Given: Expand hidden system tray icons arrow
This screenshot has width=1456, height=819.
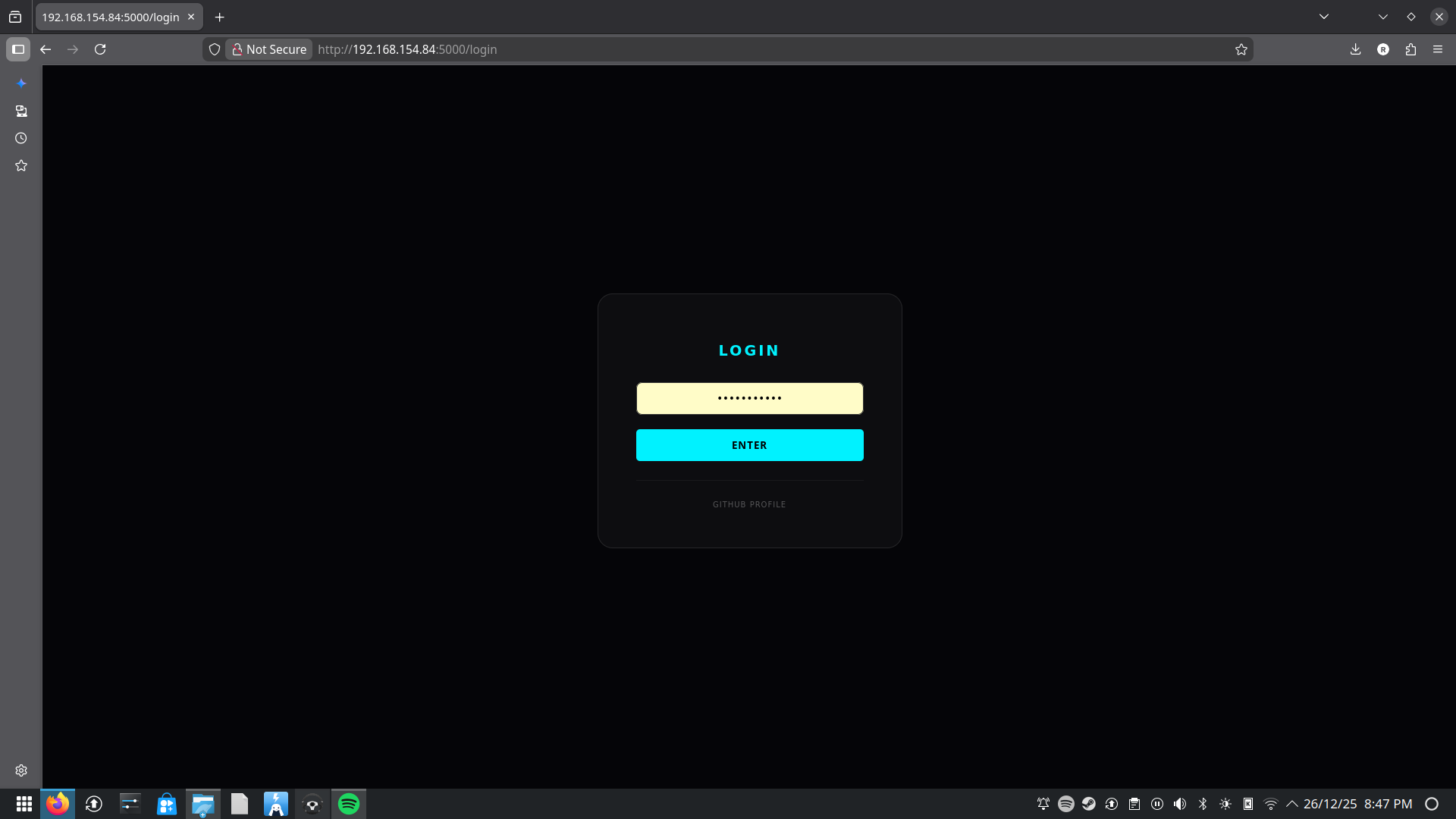Looking at the screenshot, I should [1292, 804].
